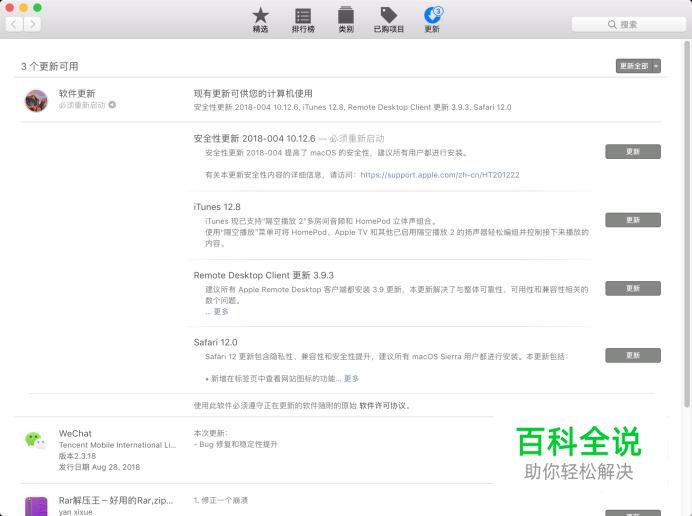The height and width of the screenshot is (516, 692).
Task: Click 'Tencent Mobile International' developer name
Action: point(117,445)
